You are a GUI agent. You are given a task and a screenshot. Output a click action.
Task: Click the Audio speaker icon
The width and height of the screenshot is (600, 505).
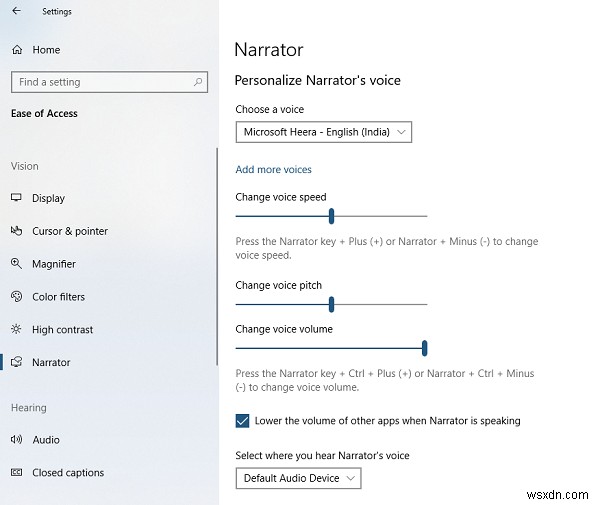click(16, 440)
